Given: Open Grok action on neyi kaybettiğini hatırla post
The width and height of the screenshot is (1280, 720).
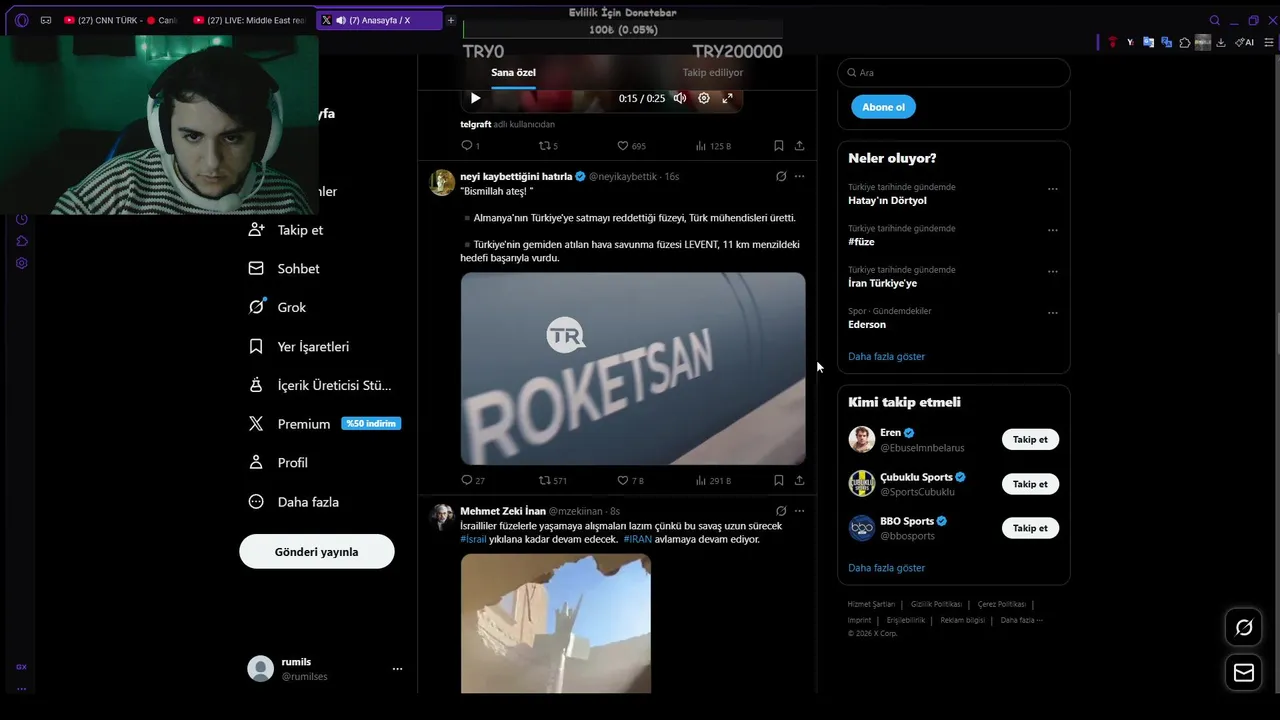Looking at the screenshot, I should point(781,176).
